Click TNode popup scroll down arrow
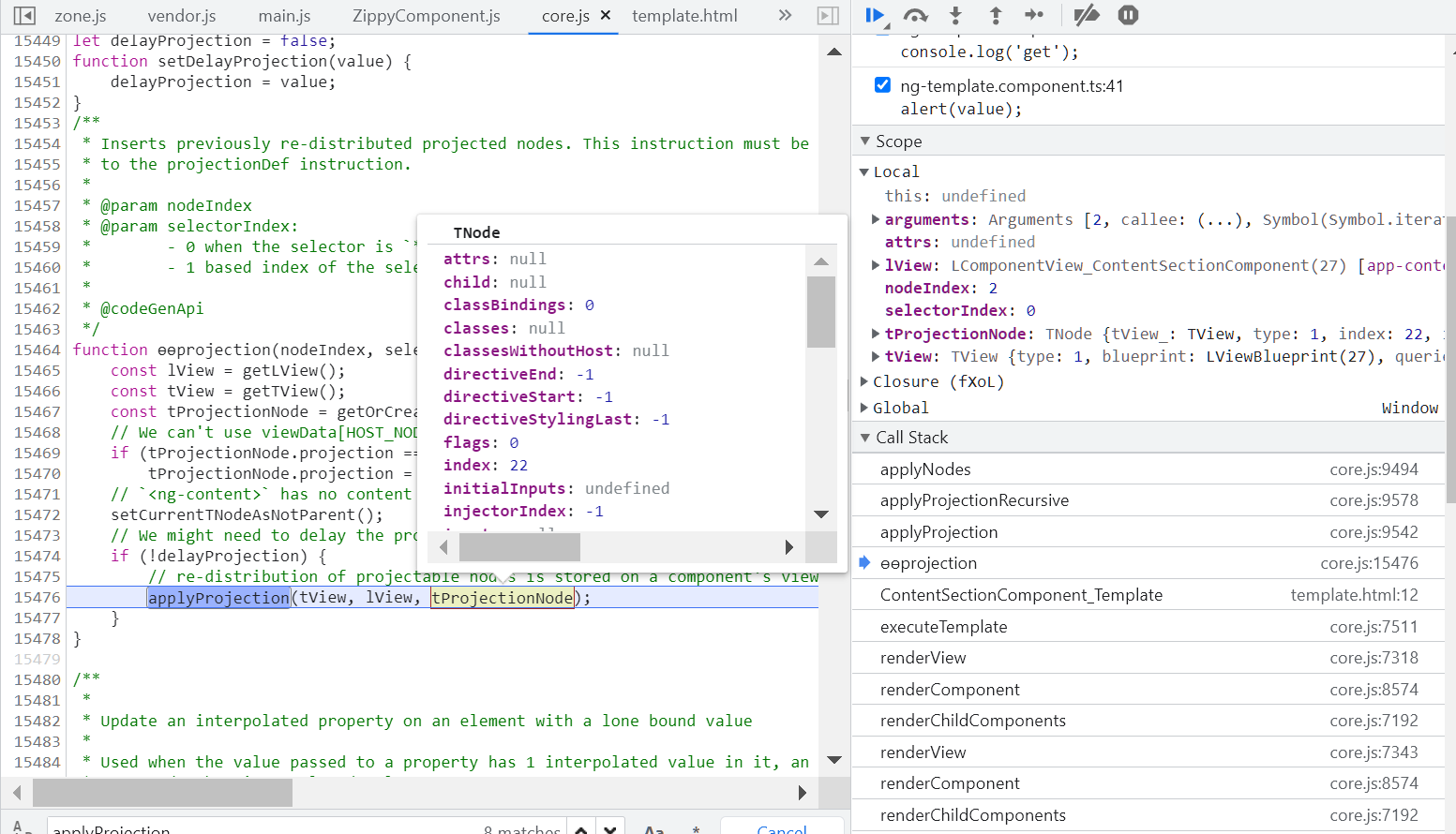 pos(821,514)
